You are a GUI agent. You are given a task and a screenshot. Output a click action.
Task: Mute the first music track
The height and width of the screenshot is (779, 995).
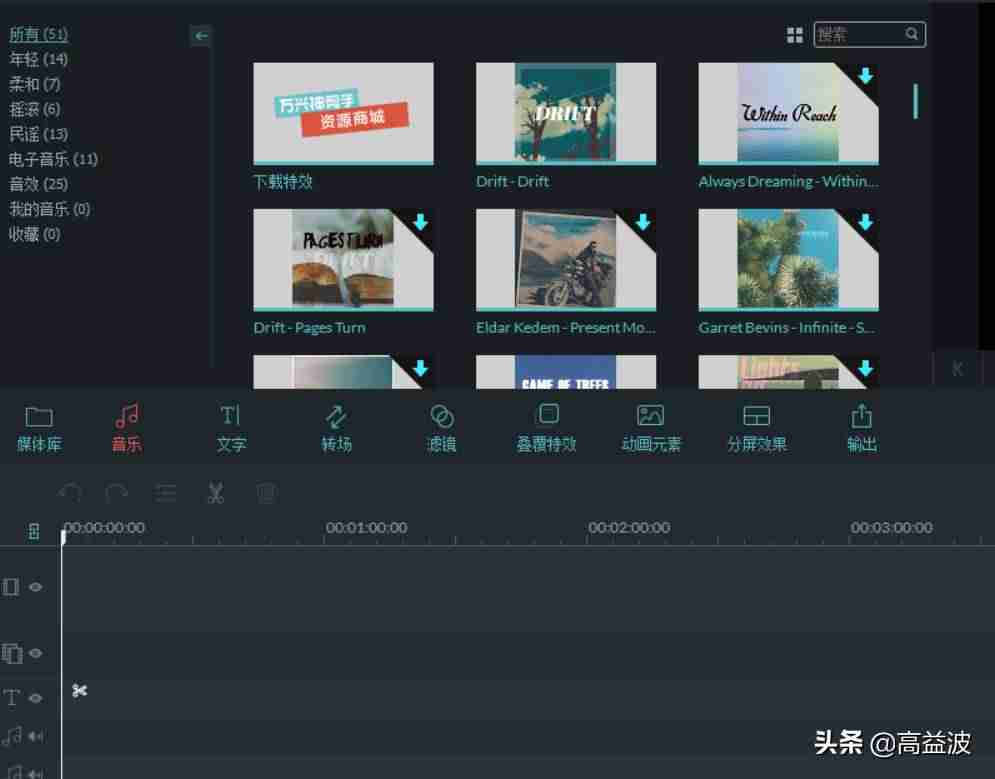36,736
